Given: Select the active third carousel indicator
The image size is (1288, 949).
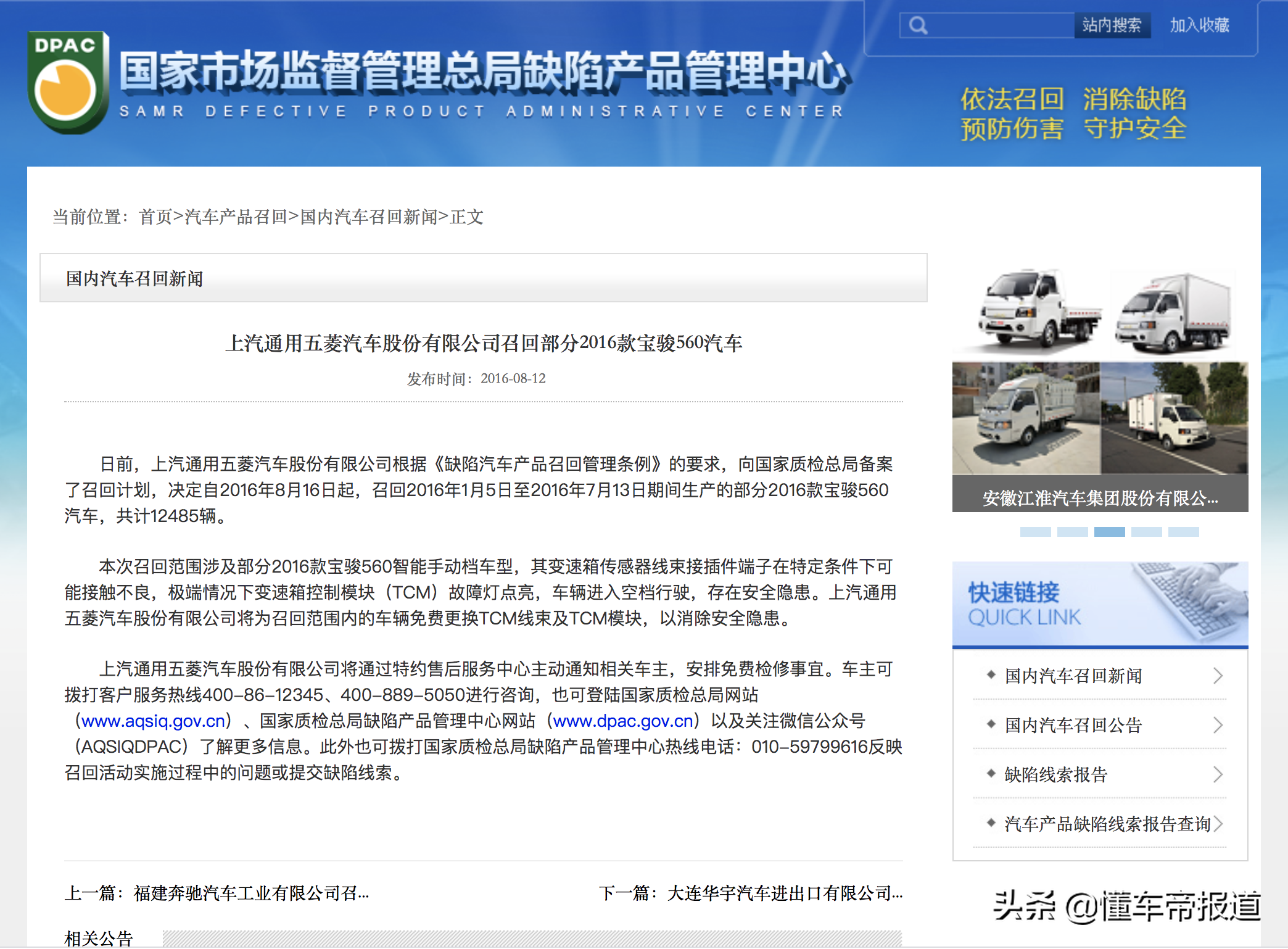Looking at the screenshot, I should pyautogui.click(x=1109, y=532).
